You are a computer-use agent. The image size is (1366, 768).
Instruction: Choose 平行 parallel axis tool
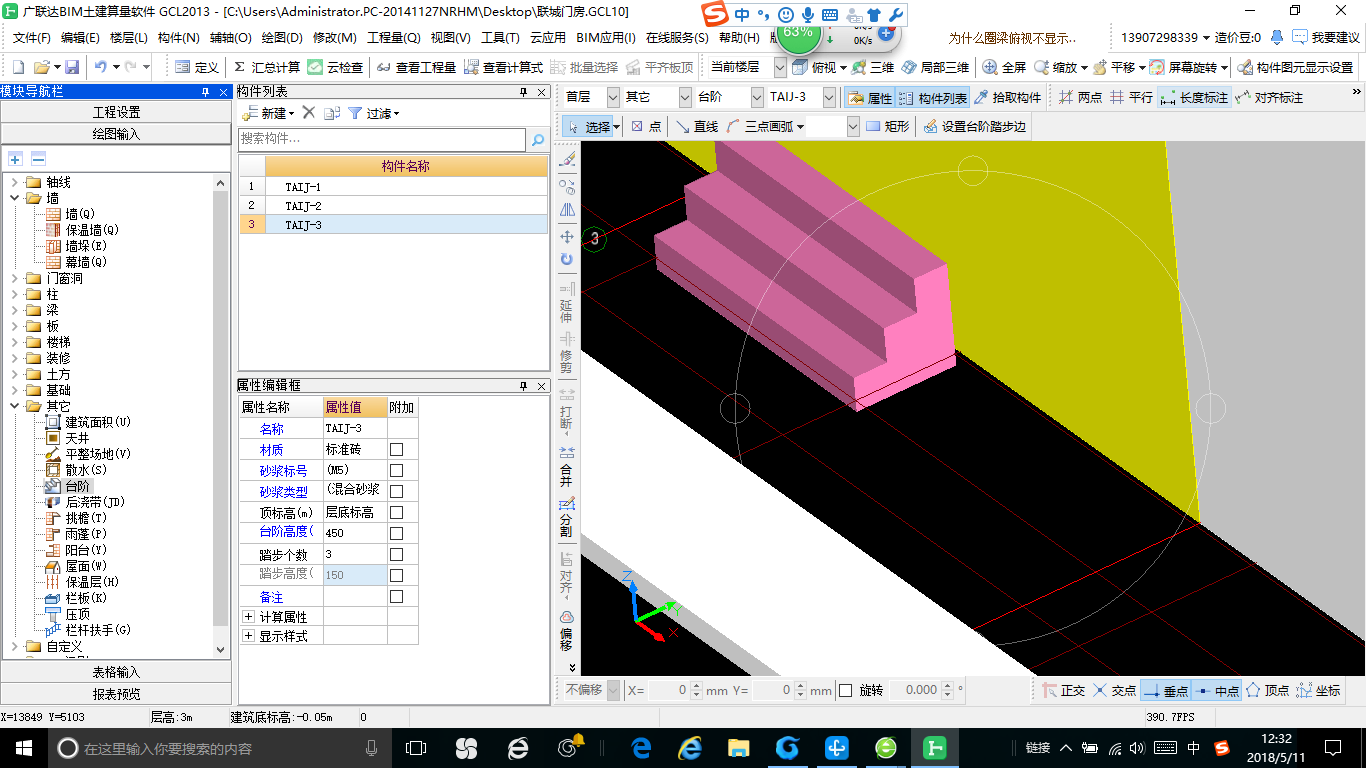(x=1131, y=98)
